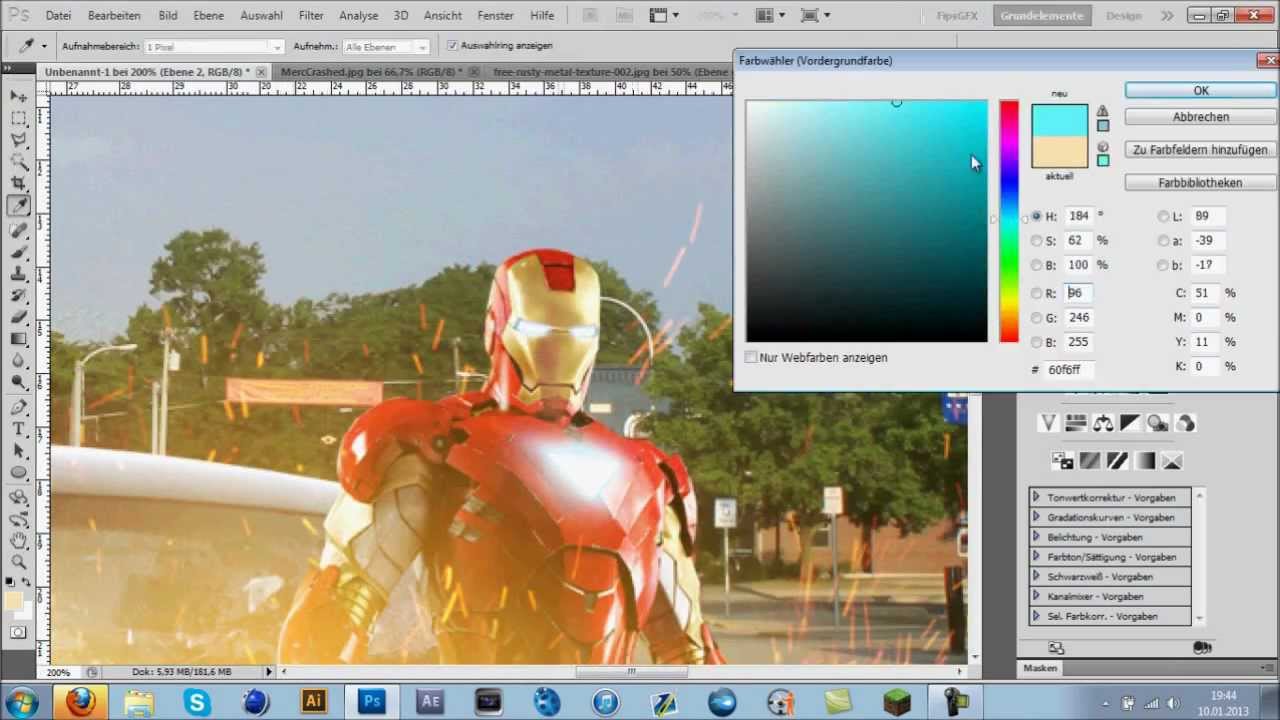Toggle Quick Mask mode icon

[18, 632]
